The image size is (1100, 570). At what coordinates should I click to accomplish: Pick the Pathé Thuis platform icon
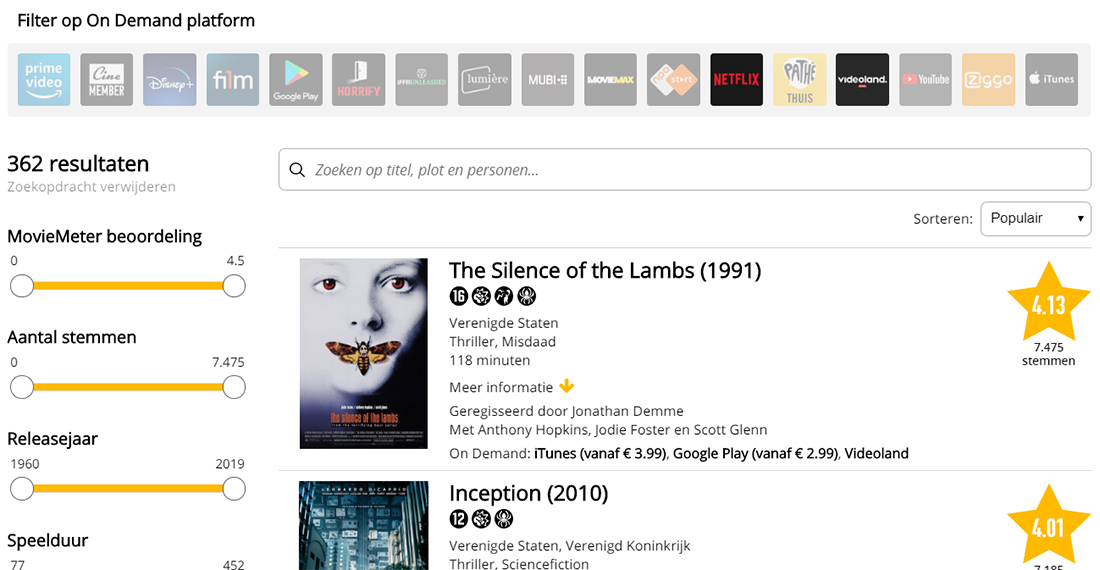[799, 80]
